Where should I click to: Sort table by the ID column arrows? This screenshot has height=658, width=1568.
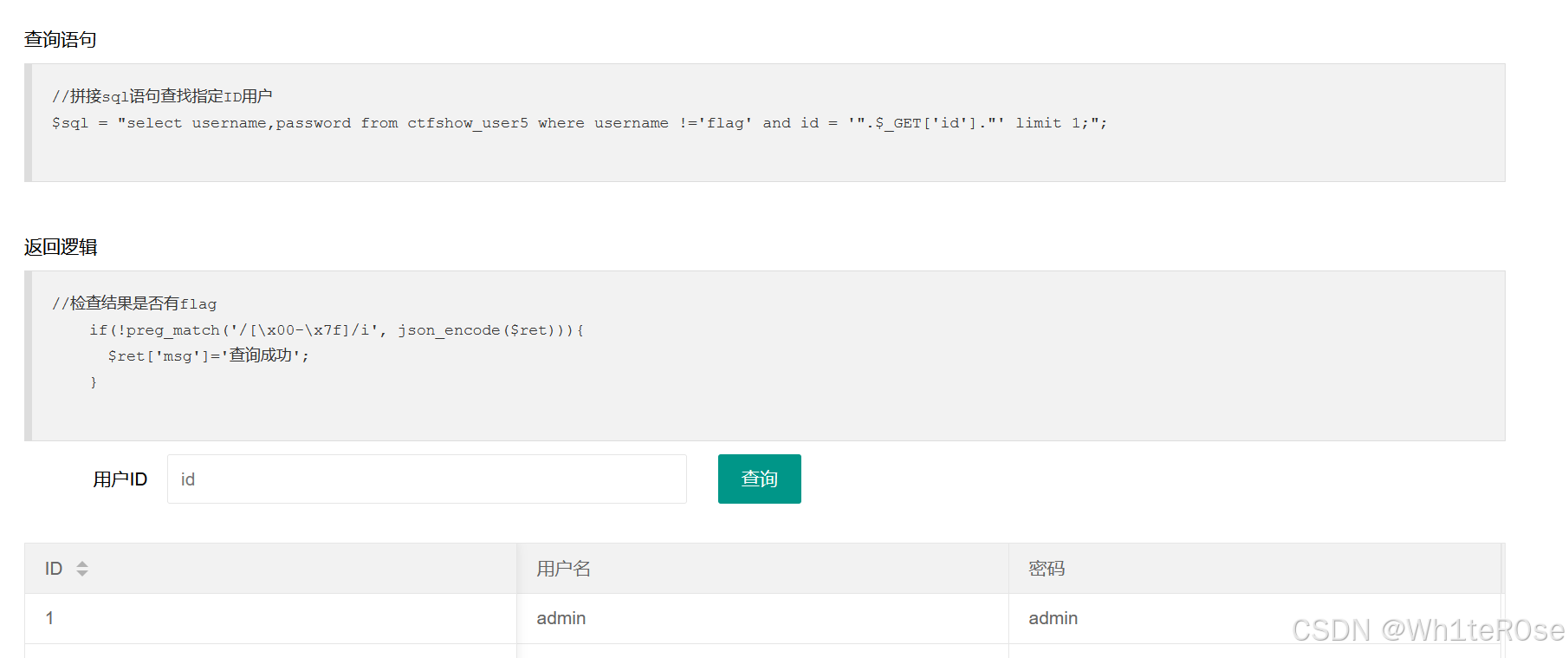[x=82, y=569]
